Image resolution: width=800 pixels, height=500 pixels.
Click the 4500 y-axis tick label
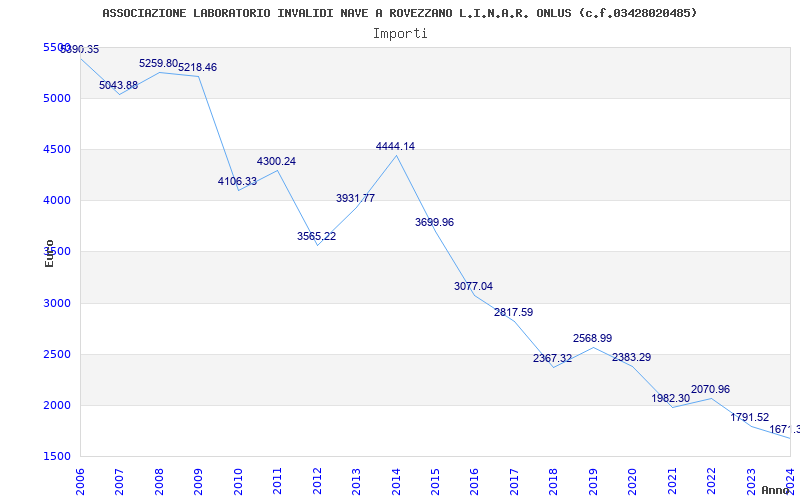click(56, 149)
